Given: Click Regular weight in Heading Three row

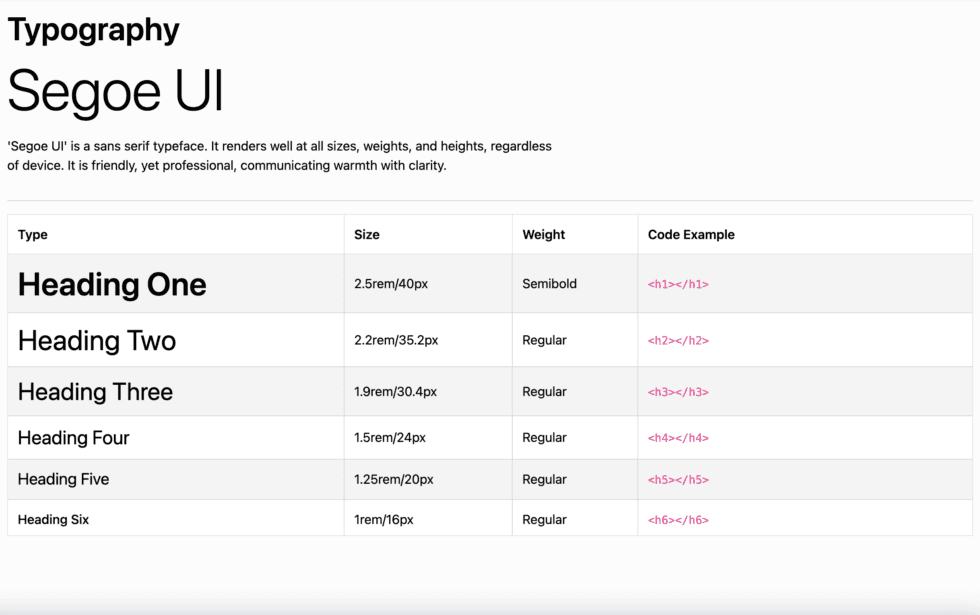Looking at the screenshot, I should click(x=544, y=392).
